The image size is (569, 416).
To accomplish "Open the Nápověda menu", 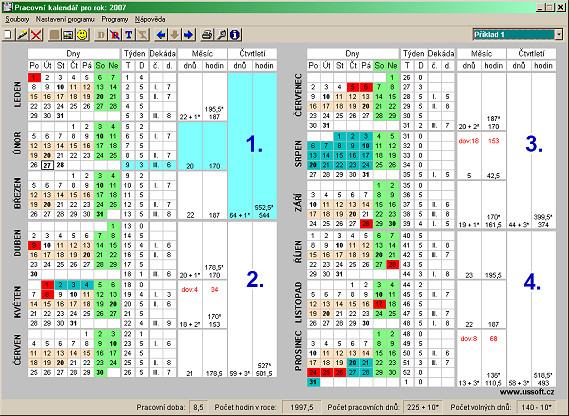I will (x=150, y=19).
